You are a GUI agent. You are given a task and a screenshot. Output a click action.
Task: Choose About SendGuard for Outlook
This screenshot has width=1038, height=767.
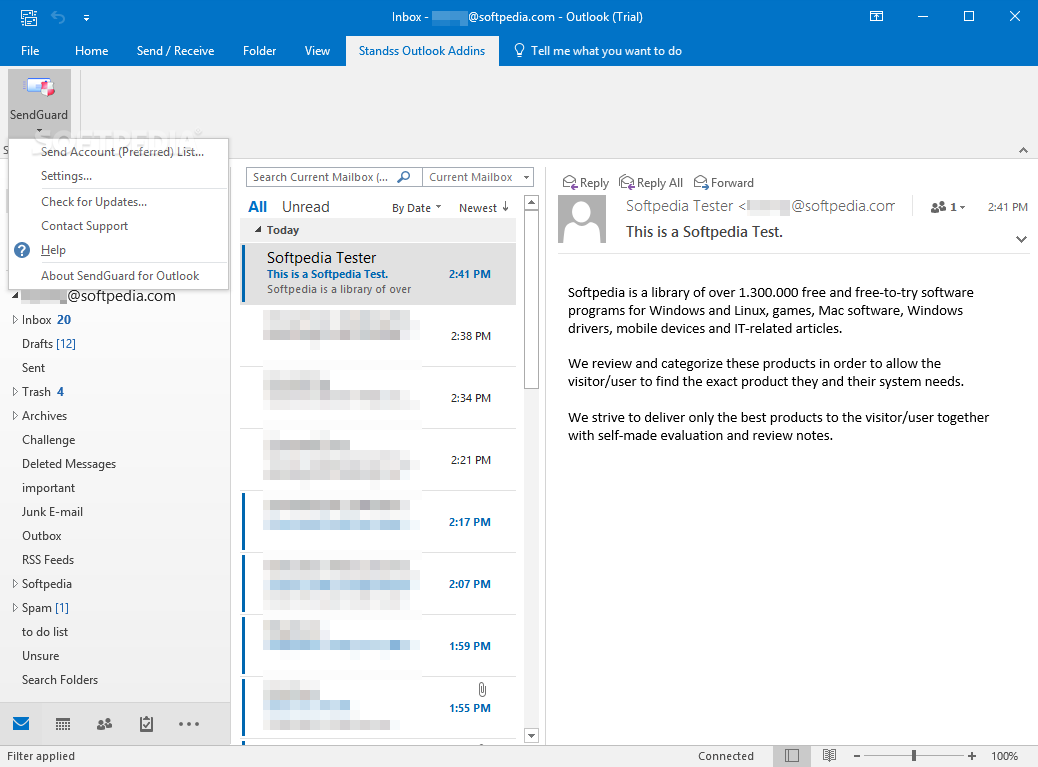pos(120,275)
